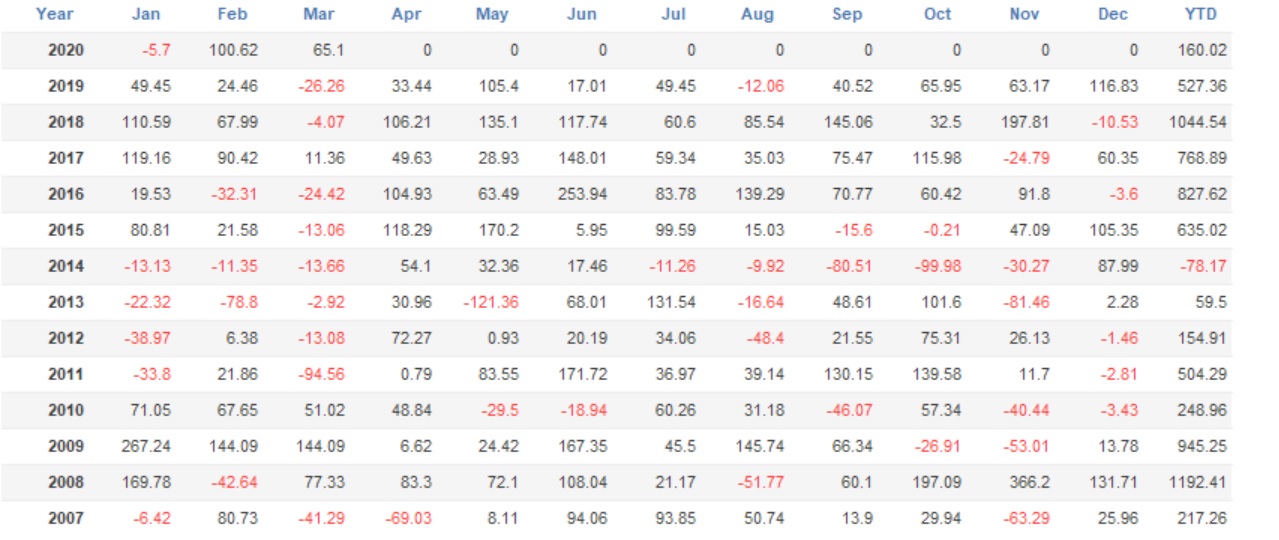Click the 2020 February value 100.62
Viewport: 1279px width, 540px height.
tap(233, 50)
